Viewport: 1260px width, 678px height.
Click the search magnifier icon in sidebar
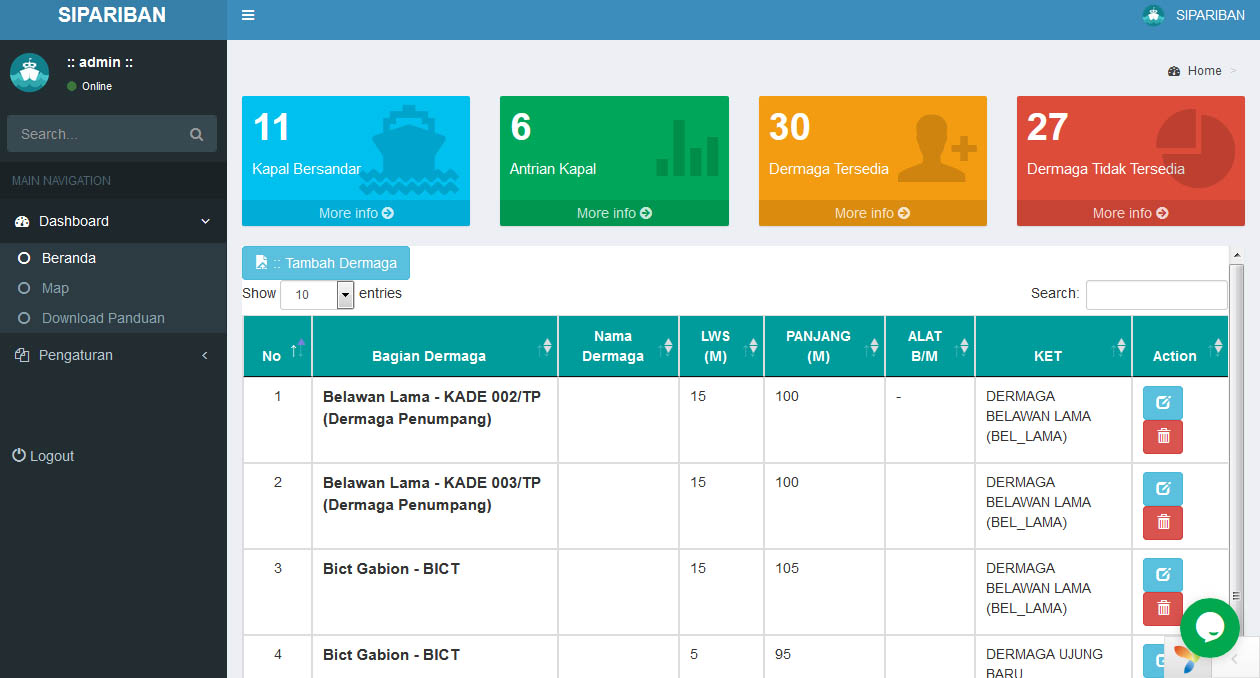[196, 134]
